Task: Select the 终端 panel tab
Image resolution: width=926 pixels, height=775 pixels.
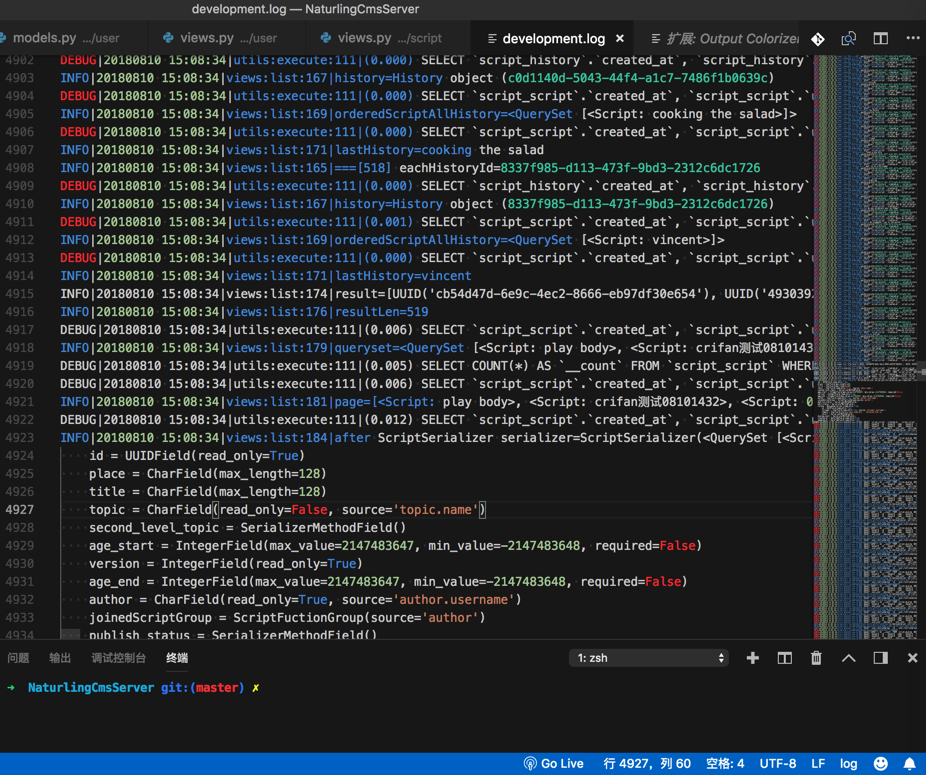Action: (x=177, y=658)
